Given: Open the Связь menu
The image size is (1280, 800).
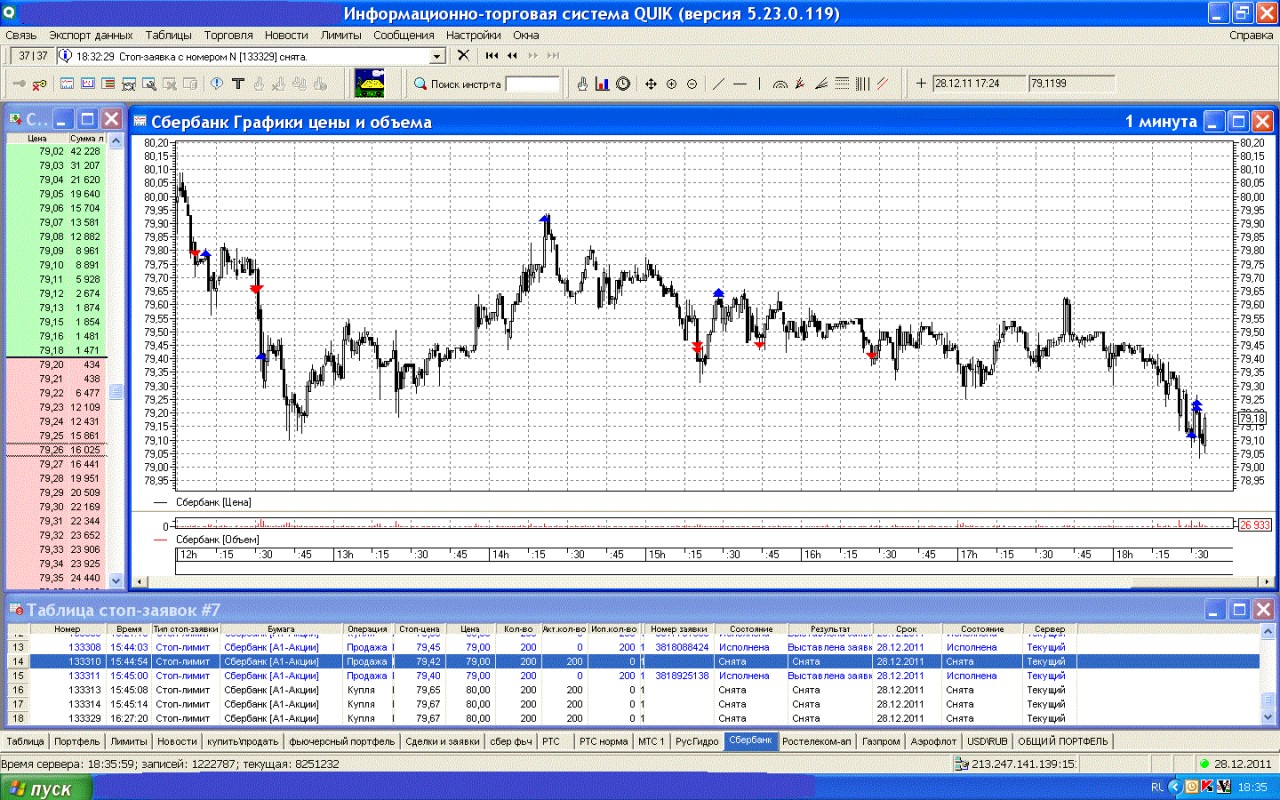Looking at the screenshot, I should point(20,35).
